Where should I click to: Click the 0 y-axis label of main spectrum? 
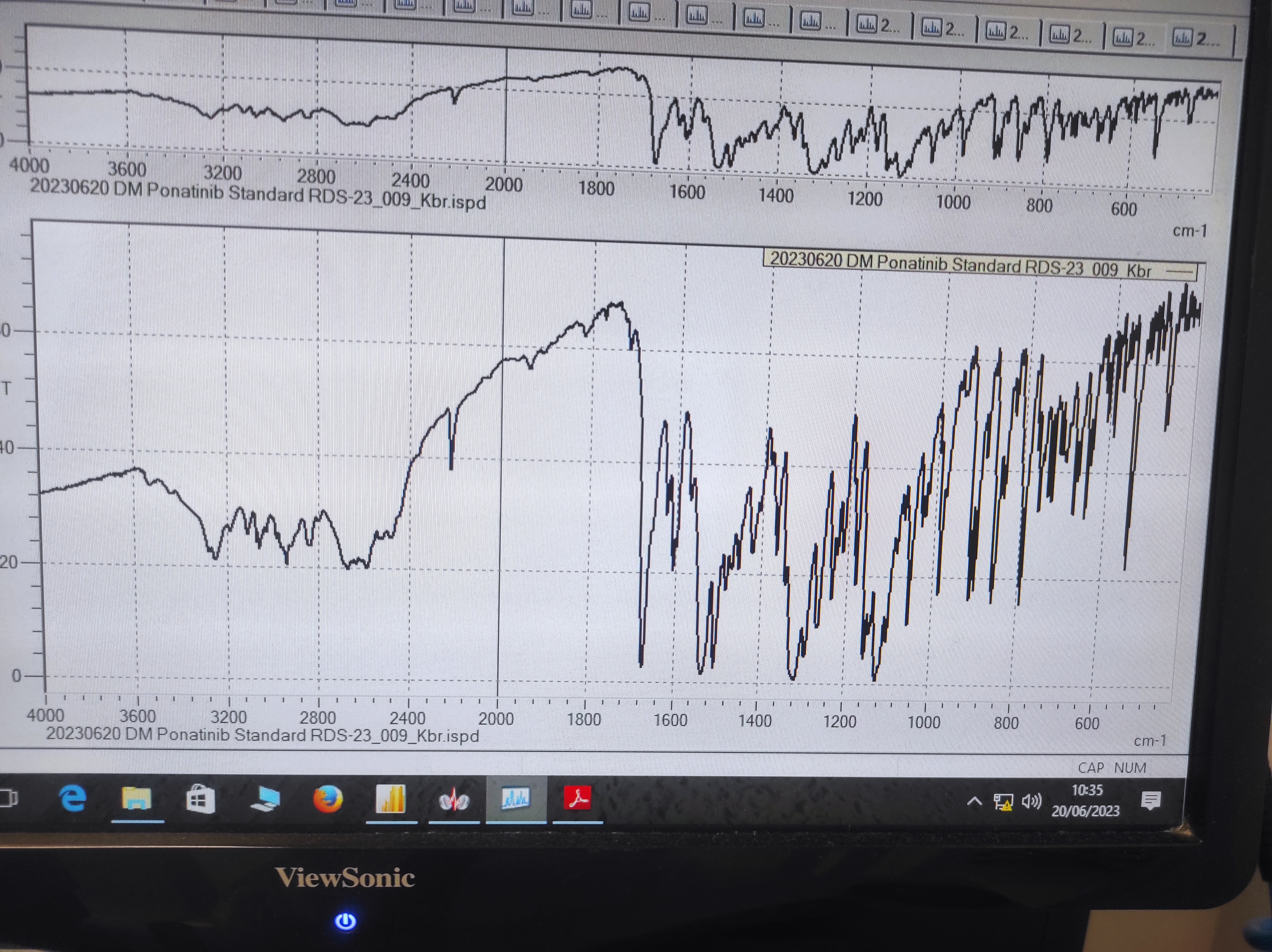point(17,676)
